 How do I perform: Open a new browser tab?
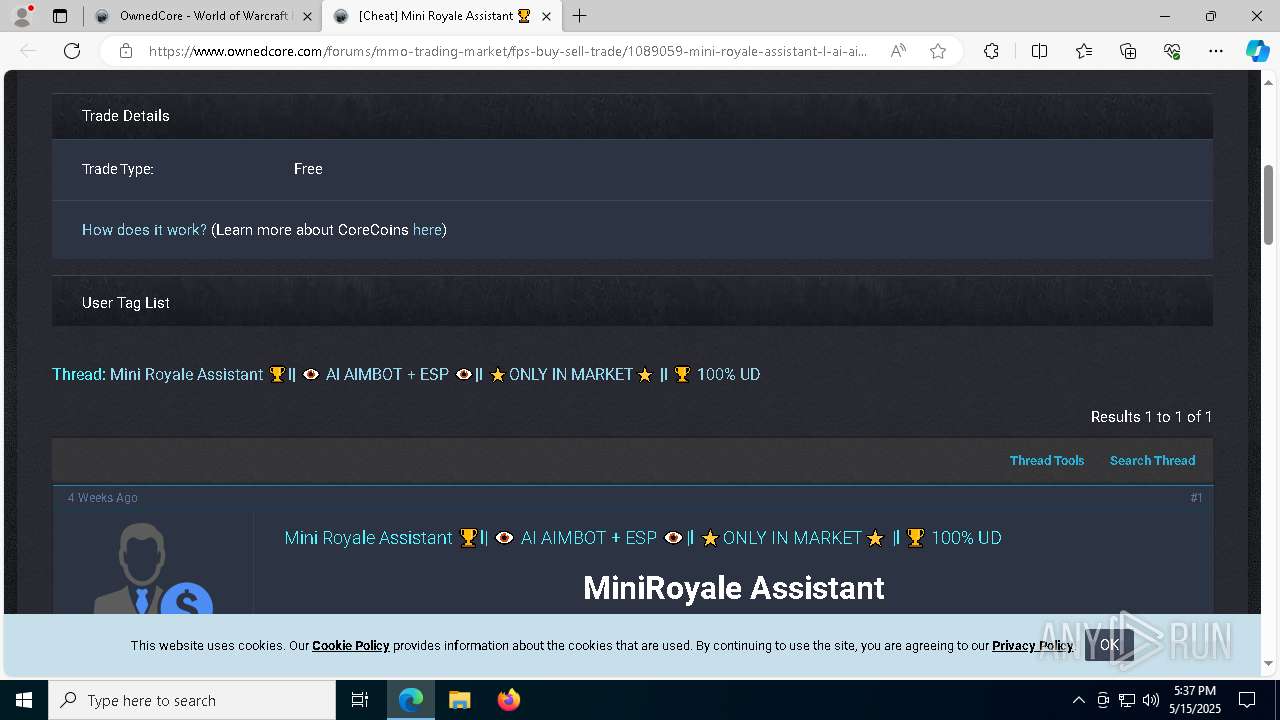click(x=580, y=16)
